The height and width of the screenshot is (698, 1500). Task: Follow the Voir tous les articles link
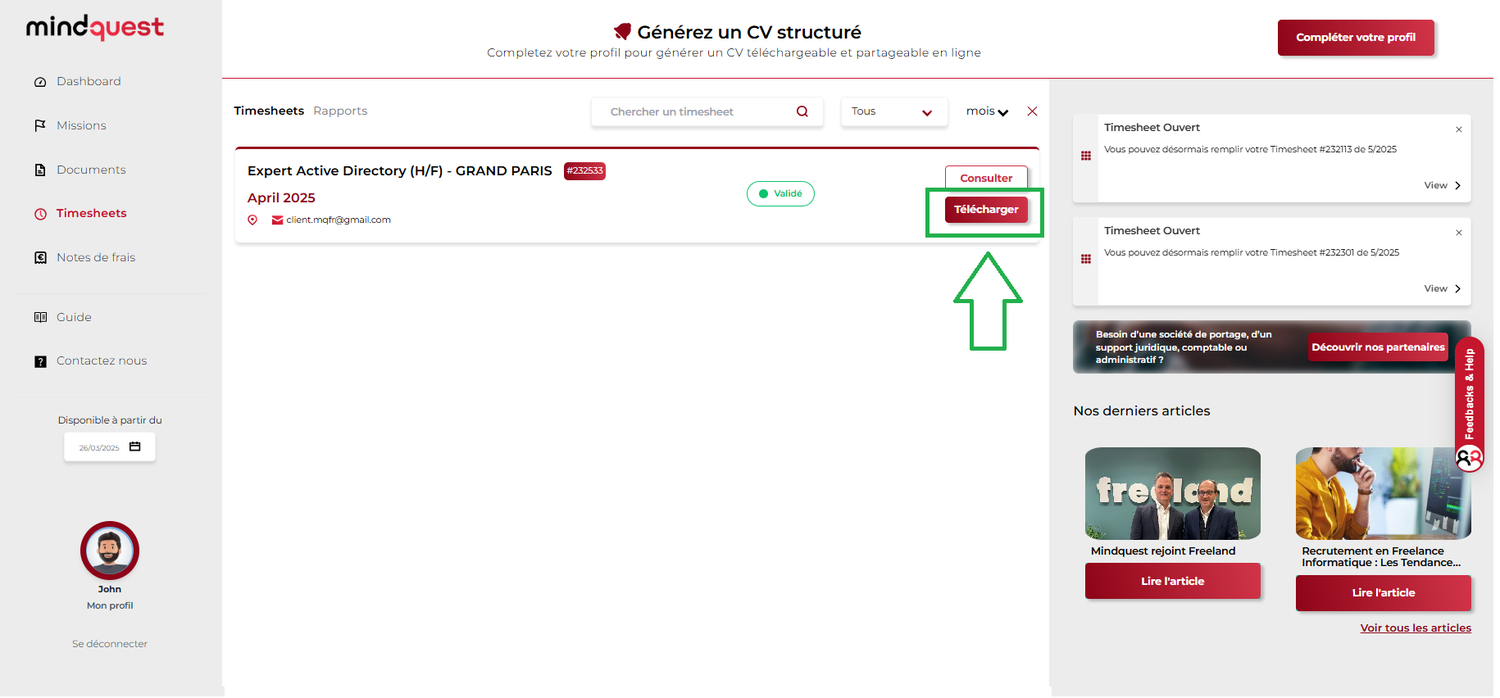(1416, 628)
